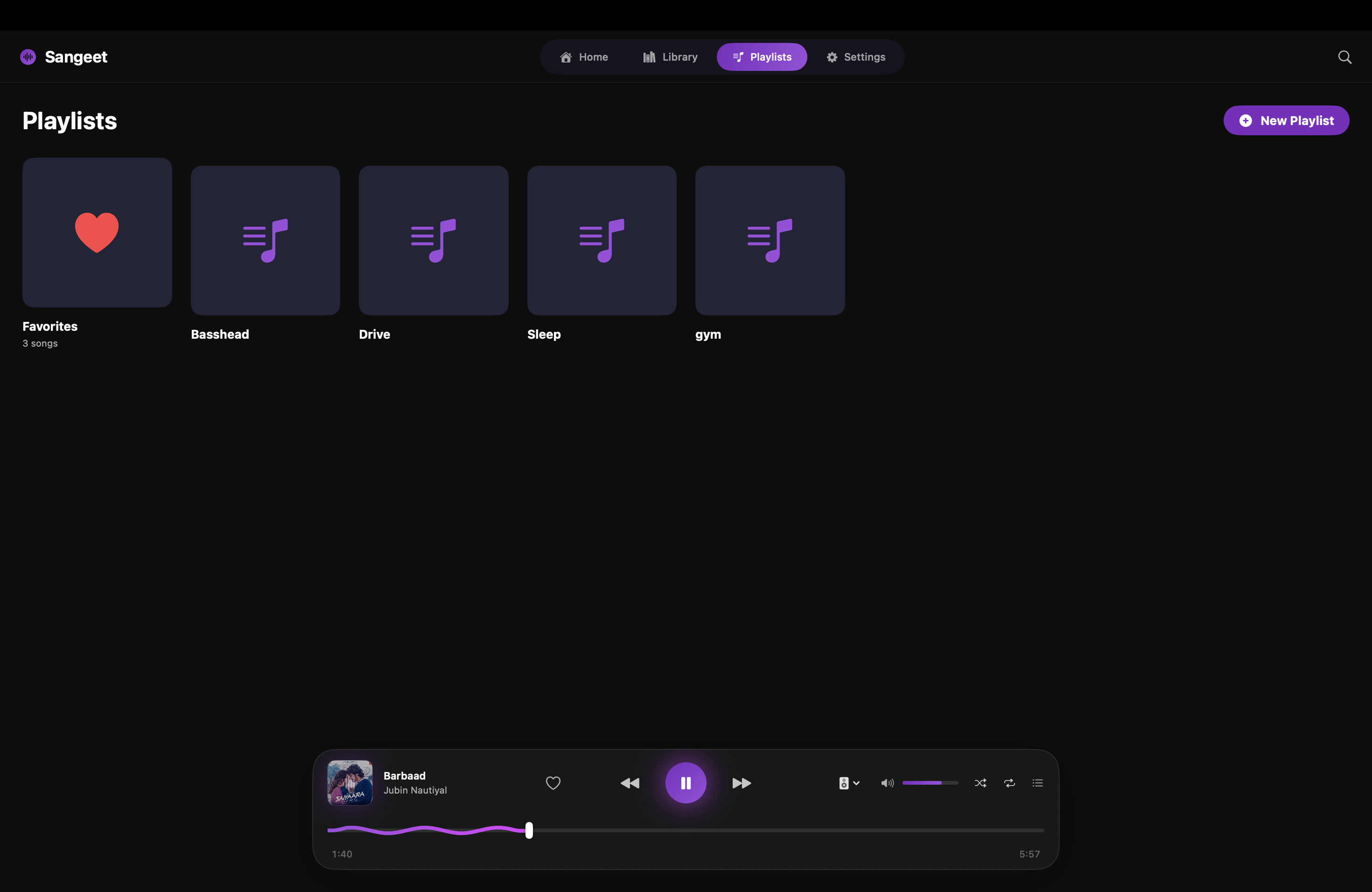Image resolution: width=1372 pixels, height=892 pixels.
Task: Click the Favorites playlist title
Action: click(x=50, y=326)
